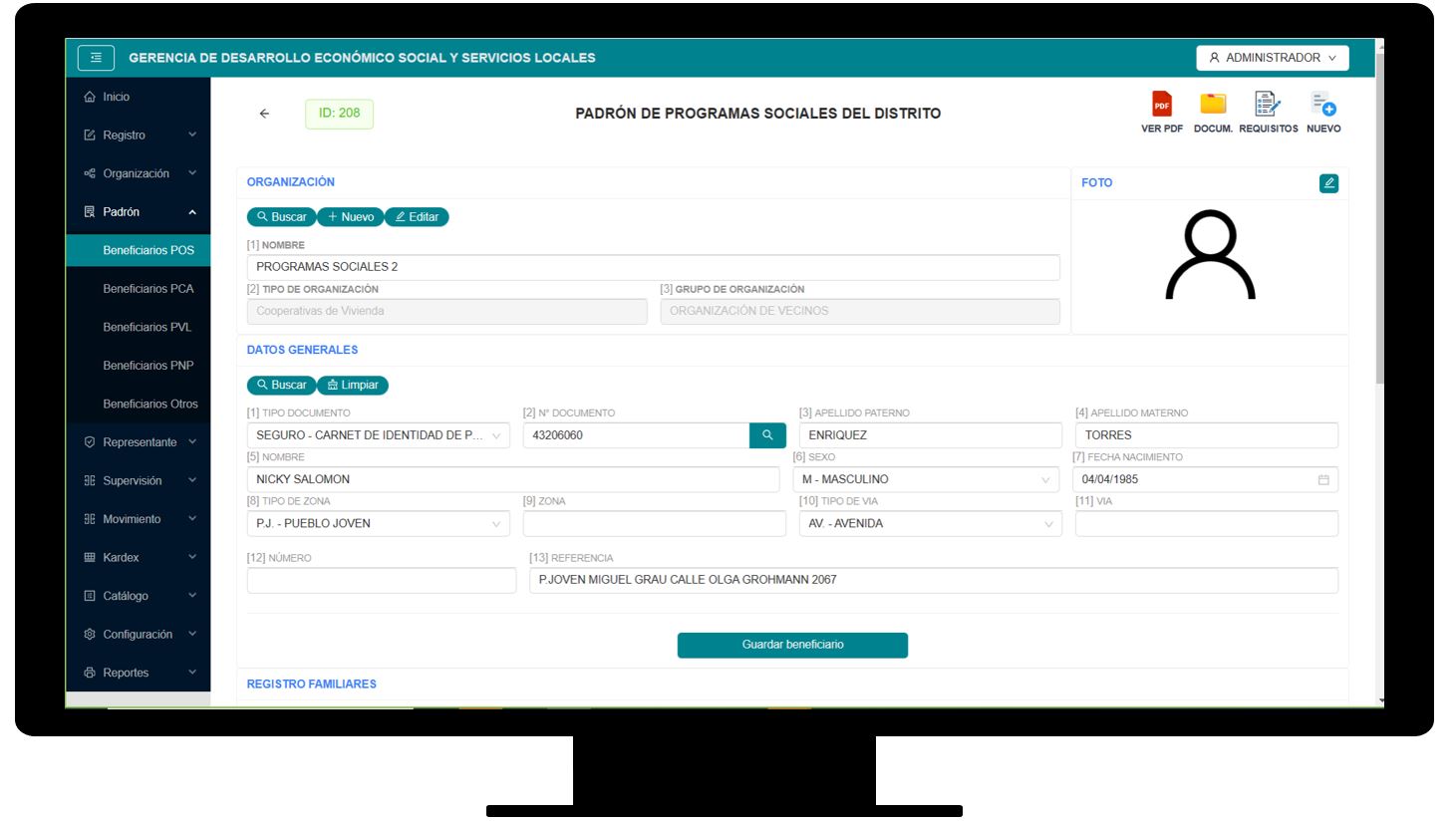Click Editar in the Organización section
Viewport: 1456px width, 822px height.
pyautogui.click(x=417, y=217)
